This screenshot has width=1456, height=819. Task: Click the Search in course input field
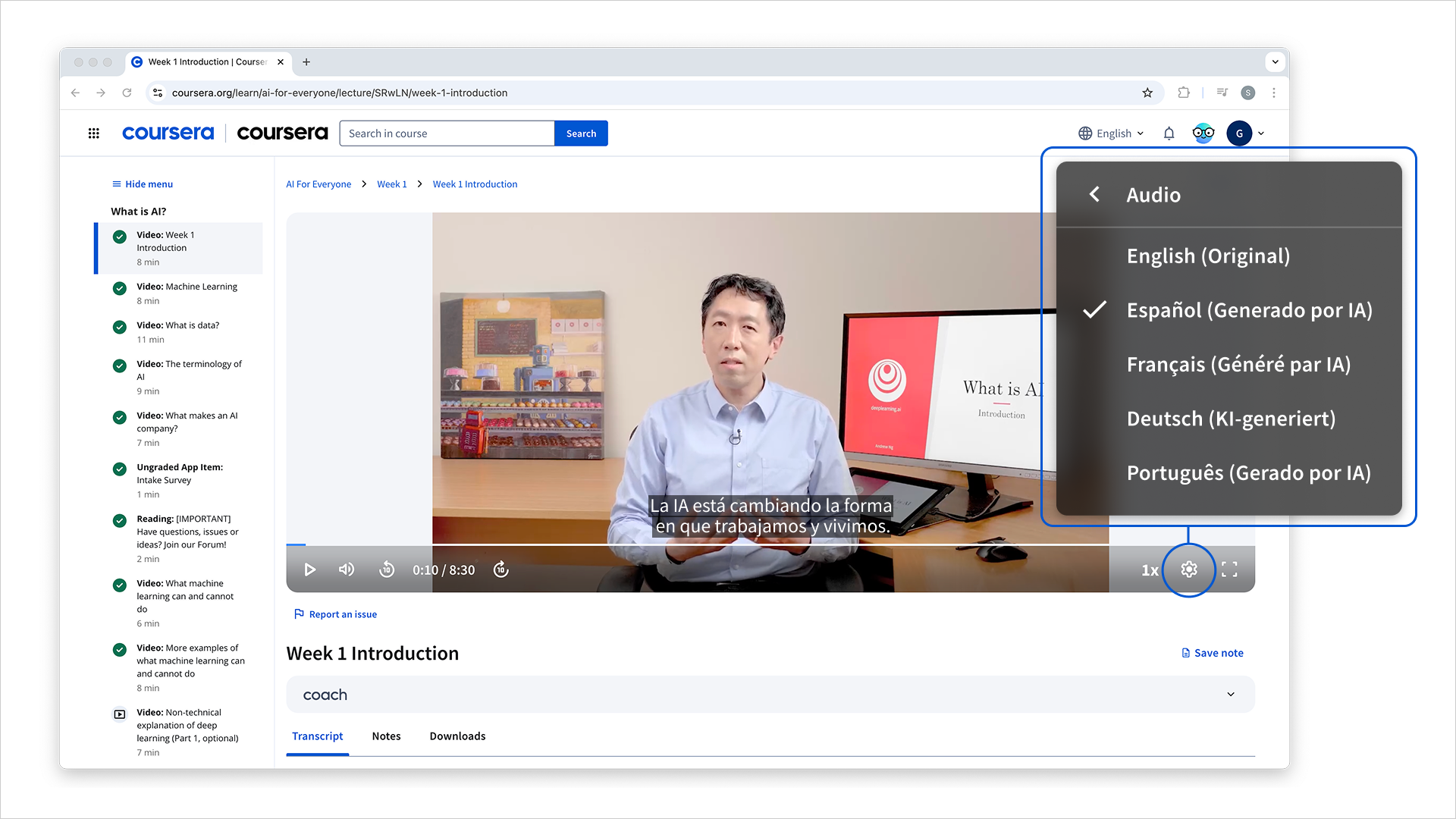pyautogui.click(x=447, y=133)
